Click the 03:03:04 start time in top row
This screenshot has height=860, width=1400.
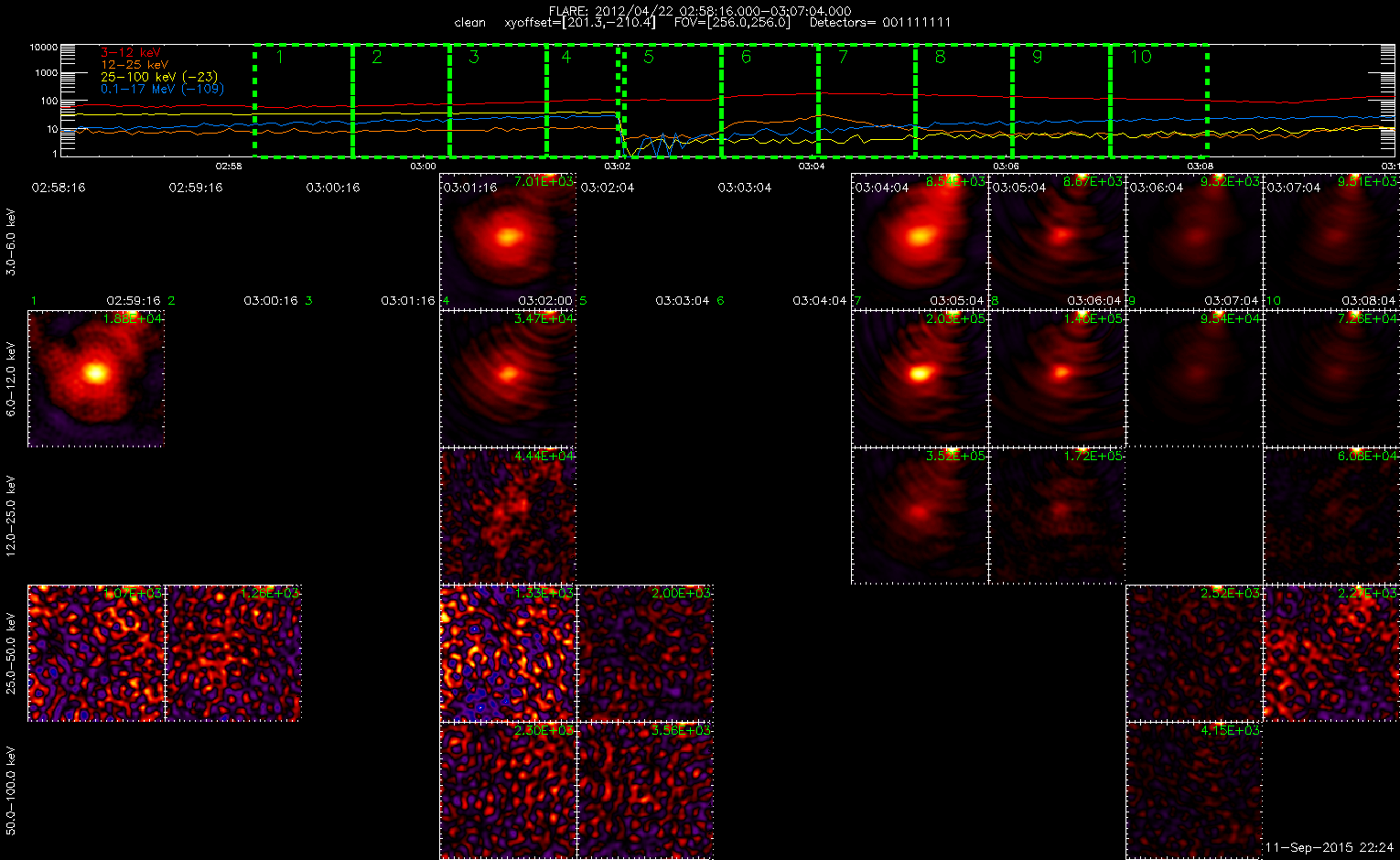point(745,188)
